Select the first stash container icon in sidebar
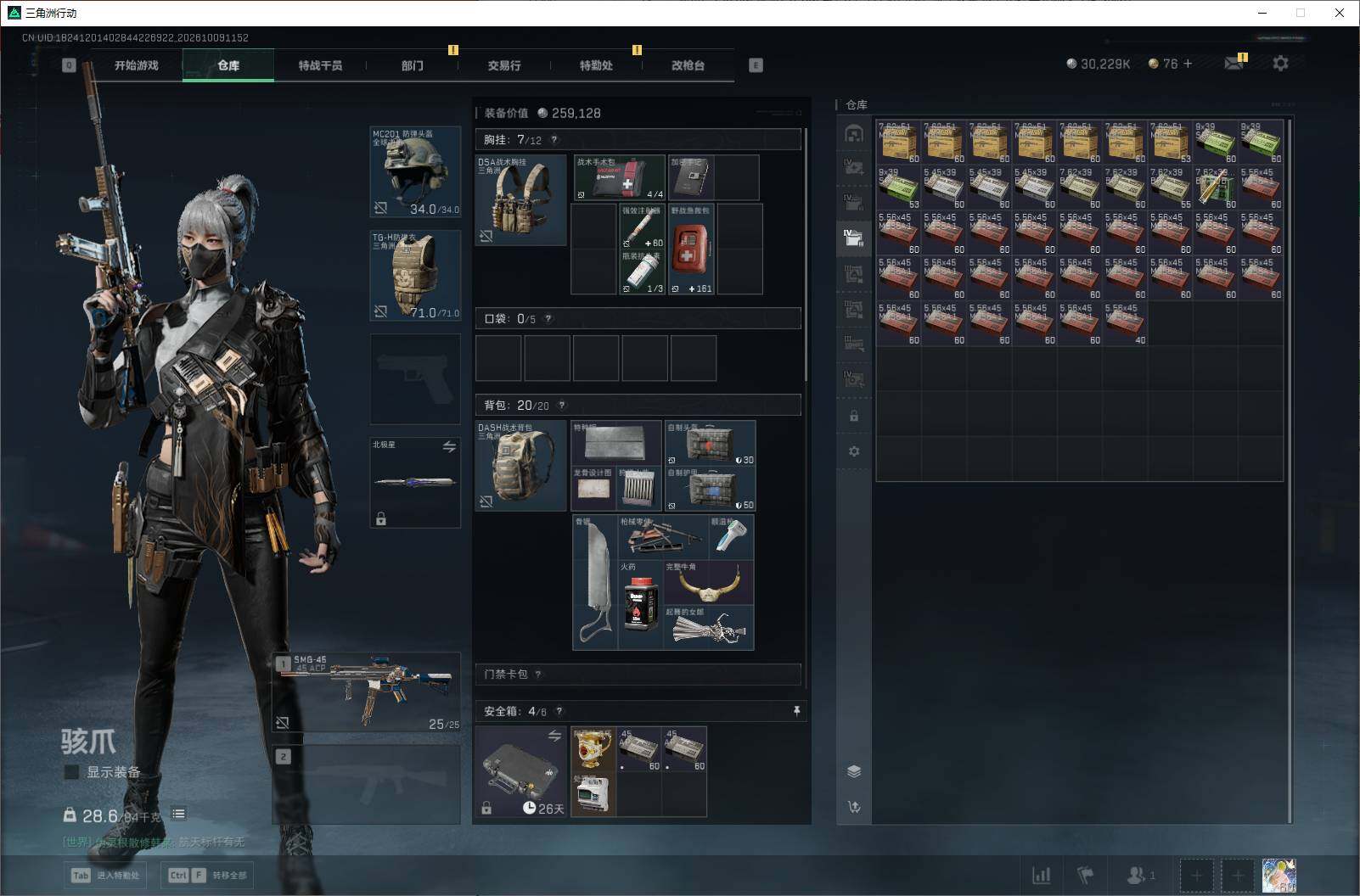1360x896 pixels. (x=854, y=134)
